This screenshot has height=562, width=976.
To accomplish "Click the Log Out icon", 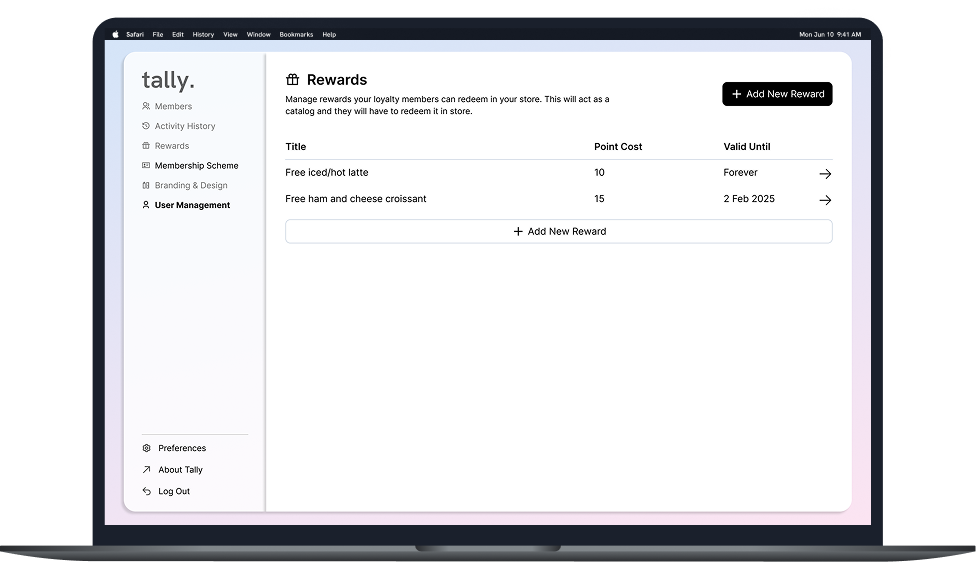I will [x=147, y=492].
